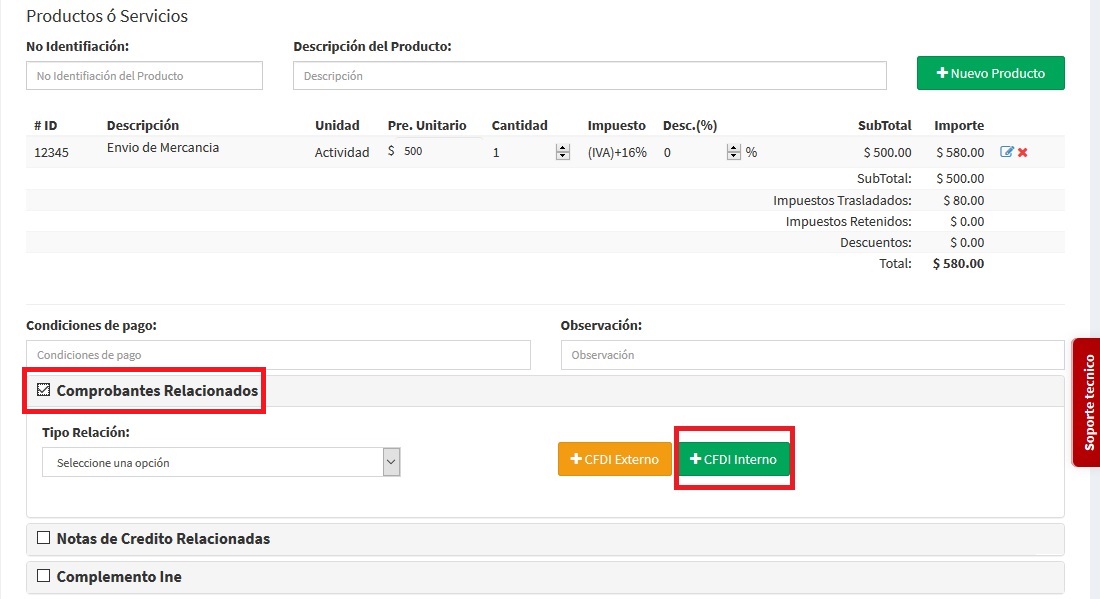Enable Notas de Credito Relacionadas checkbox
Image resolution: width=1100 pixels, height=599 pixels.
click(x=43, y=538)
